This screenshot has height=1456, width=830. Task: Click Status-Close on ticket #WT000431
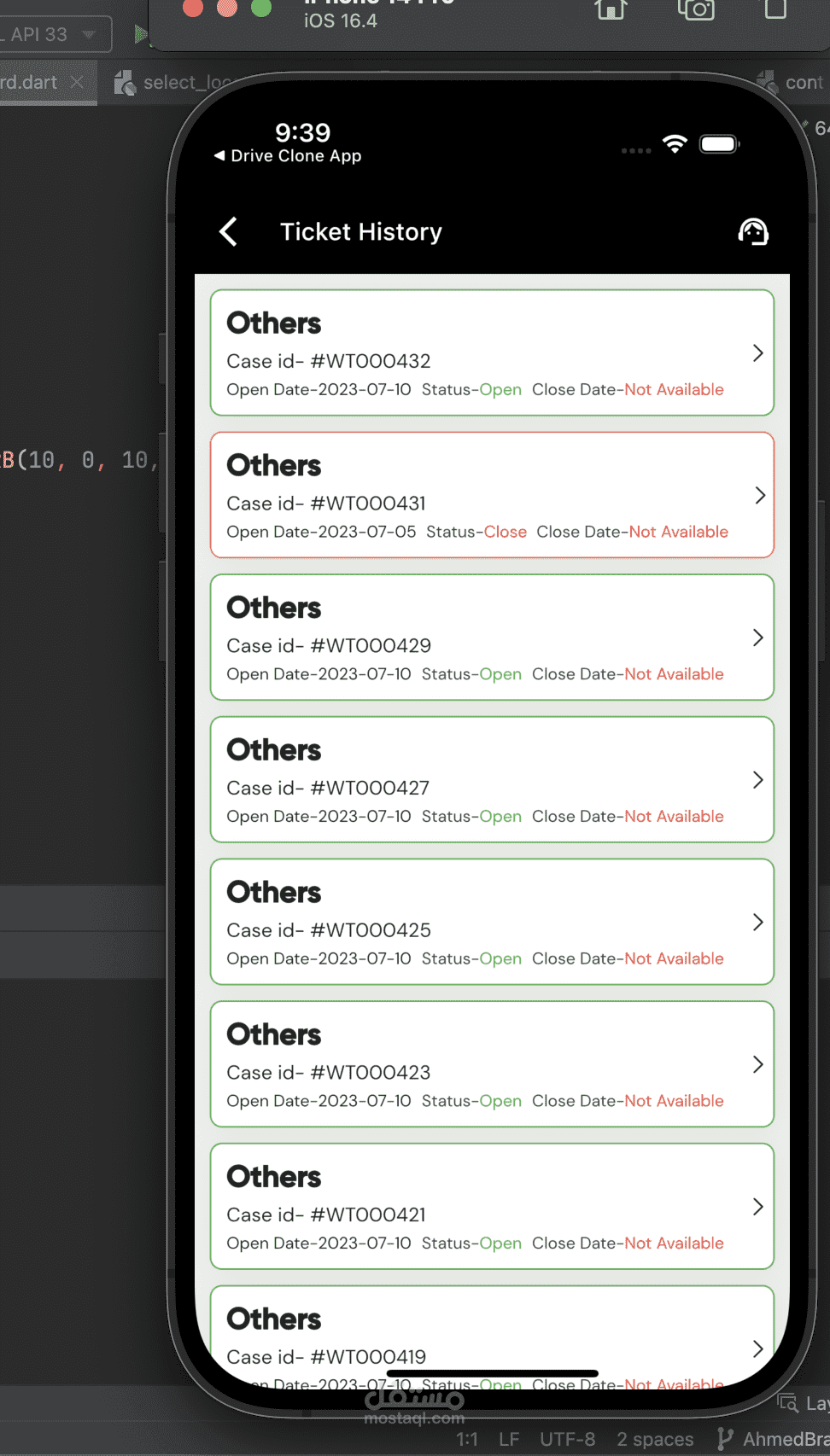[x=476, y=532]
